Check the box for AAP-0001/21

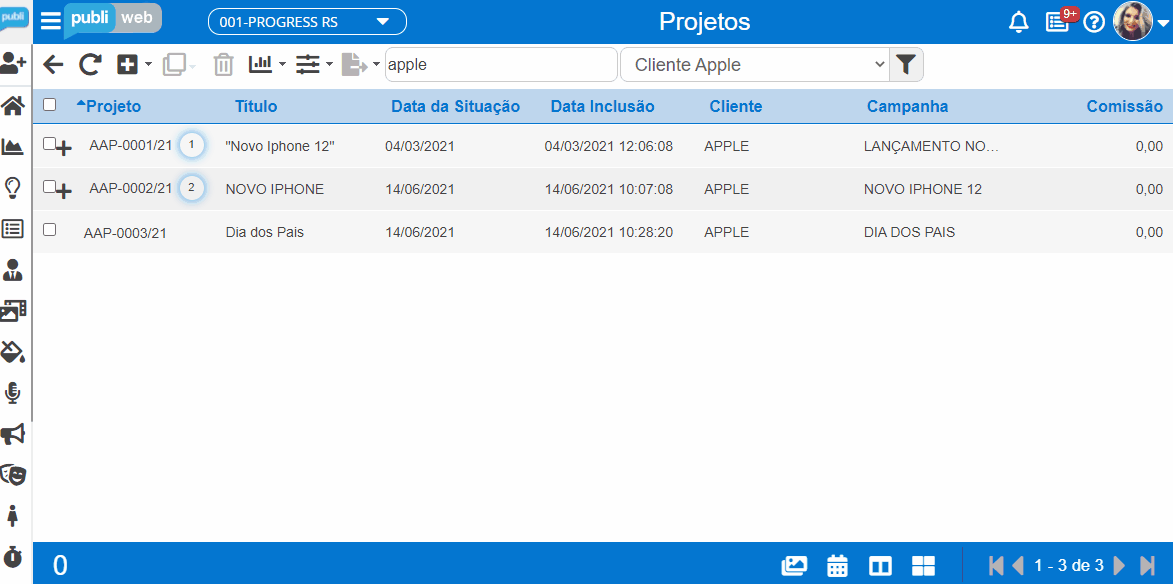[49, 144]
